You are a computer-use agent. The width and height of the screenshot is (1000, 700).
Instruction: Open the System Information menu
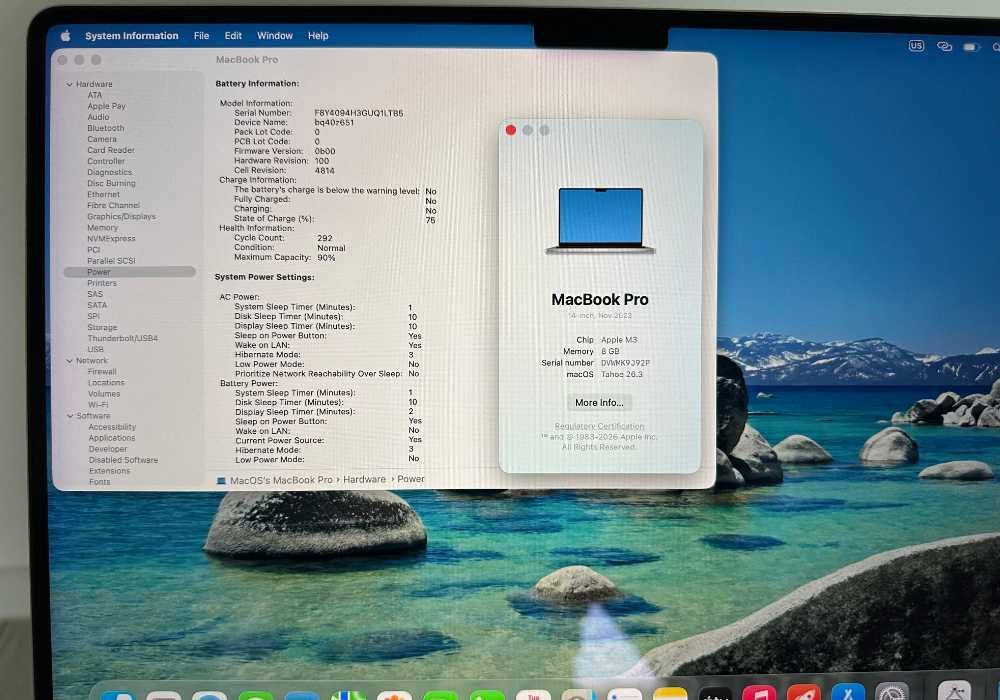pos(131,36)
